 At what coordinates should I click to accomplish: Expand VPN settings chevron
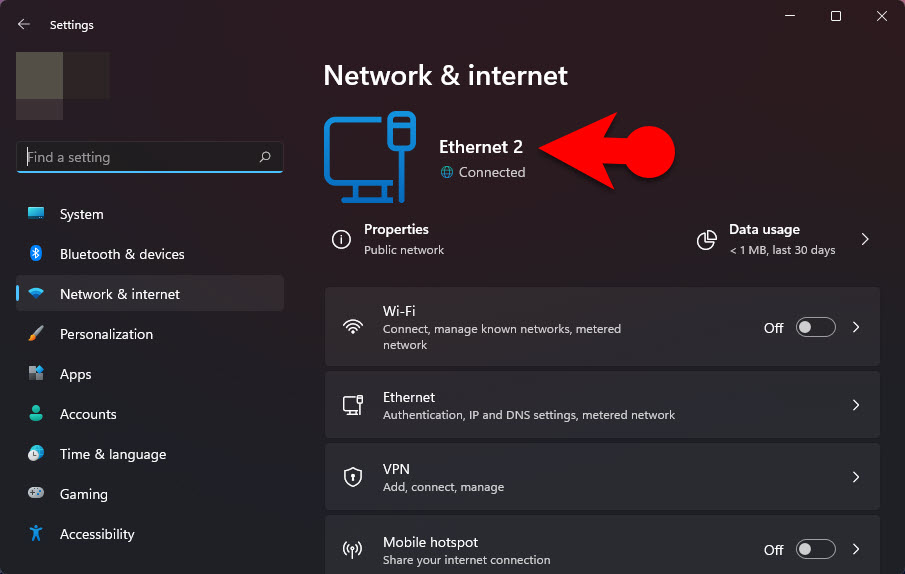click(x=856, y=477)
